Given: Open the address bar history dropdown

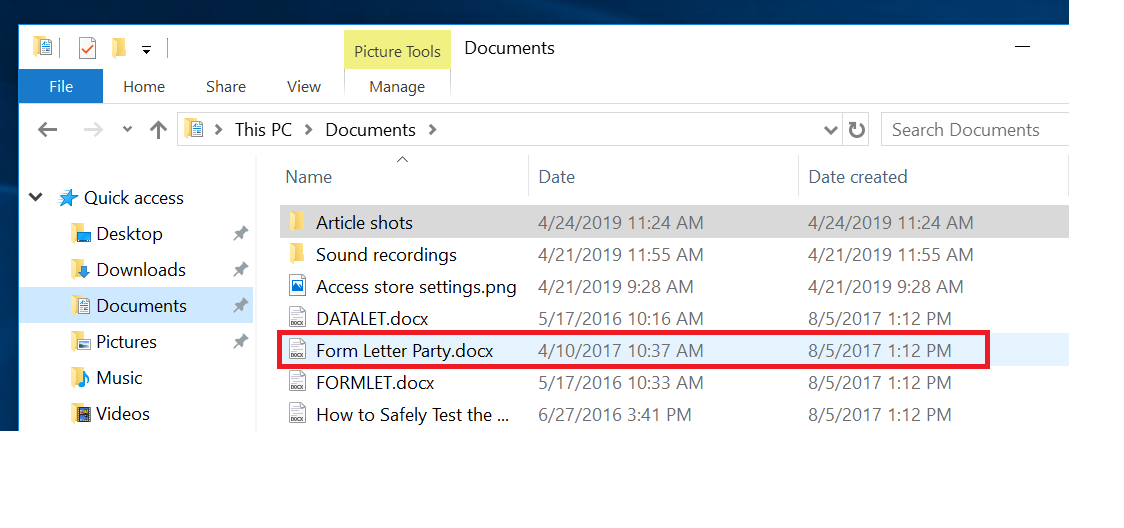Looking at the screenshot, I should pos(831,130).
